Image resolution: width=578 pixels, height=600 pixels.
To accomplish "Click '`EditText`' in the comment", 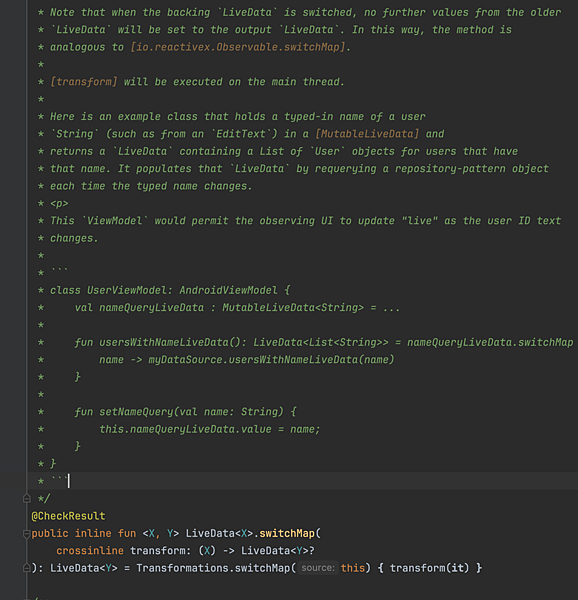I will pos(244,134).
